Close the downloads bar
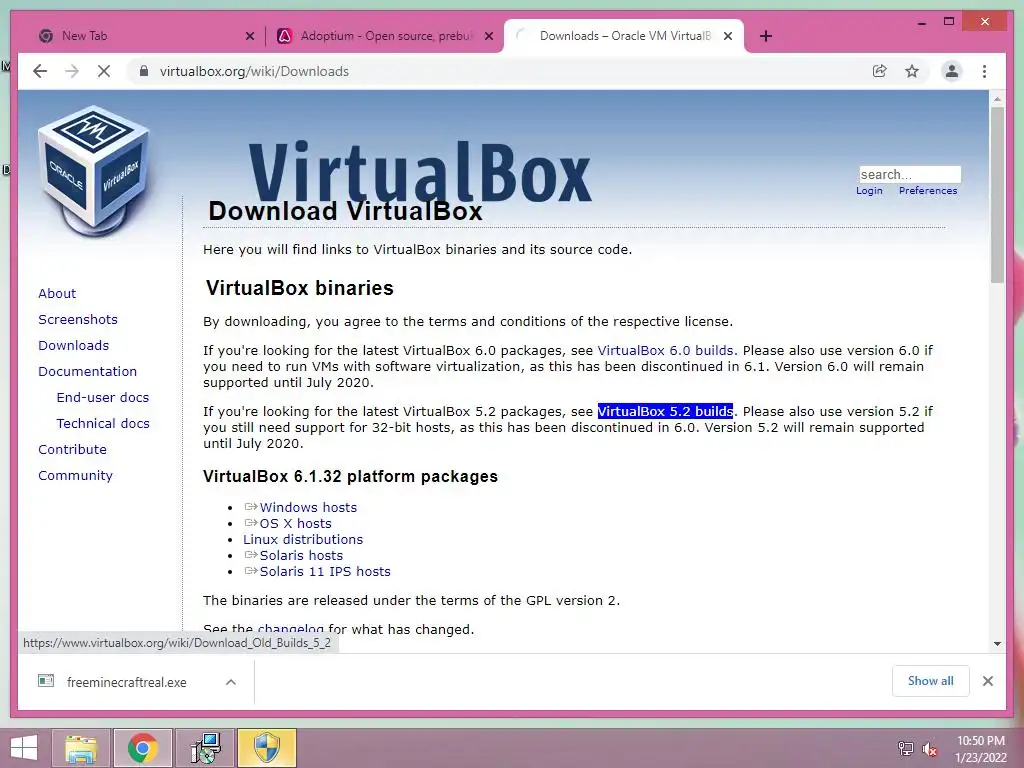Screen dimensions: 1024x768 pyautogui.click(x=987, y=681)
